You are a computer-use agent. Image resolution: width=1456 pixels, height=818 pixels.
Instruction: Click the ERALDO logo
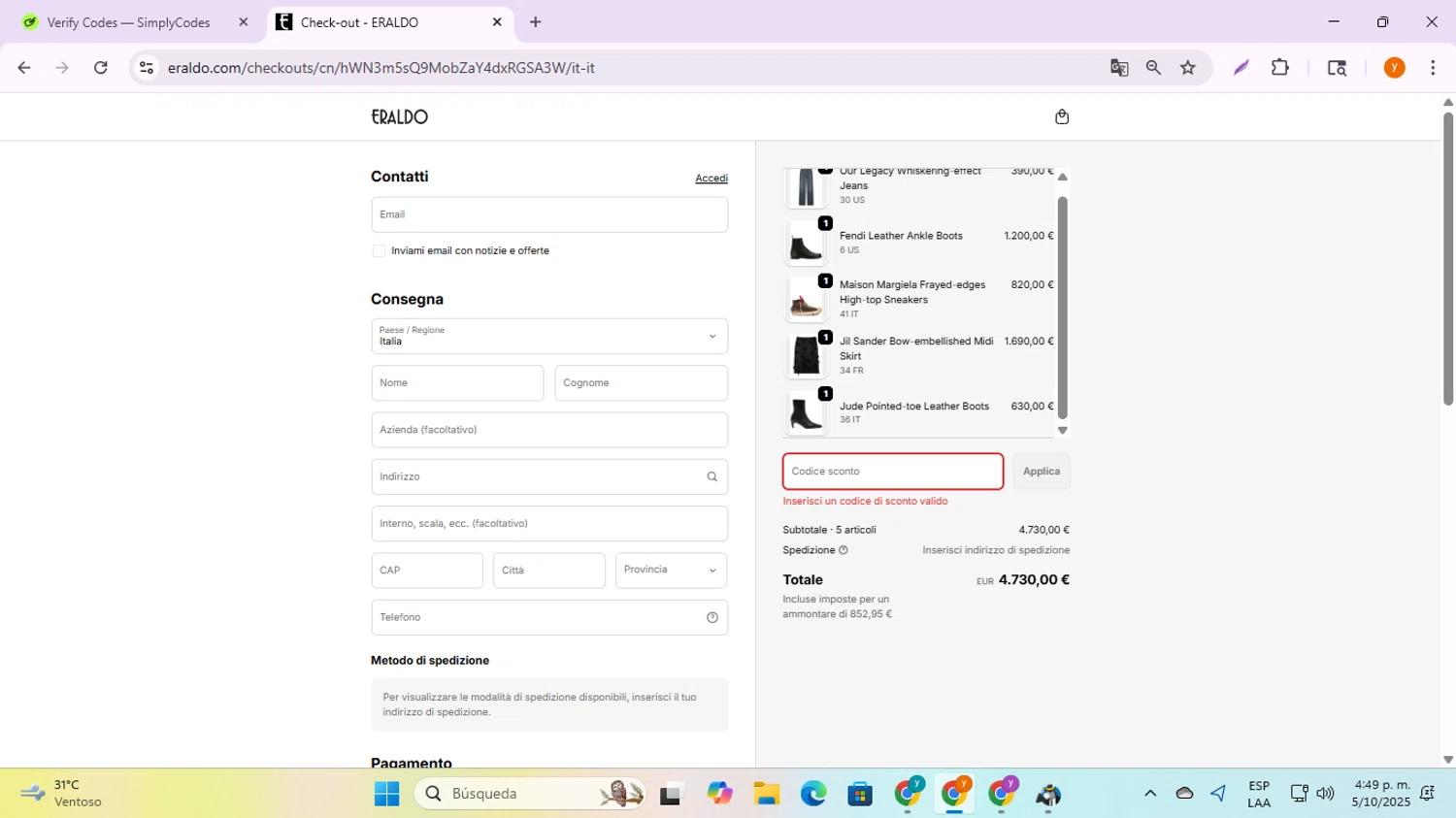(399, 116)
